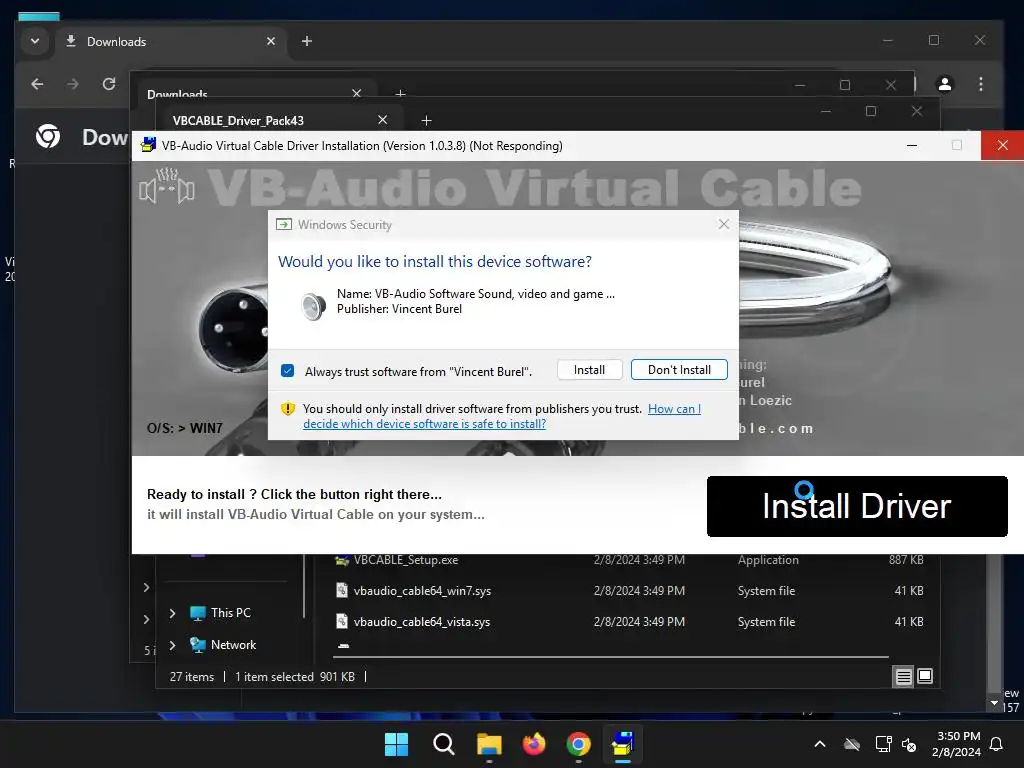
Task: Add a new tab next to VBCABLE_Driver_Pack43
Action: pyautogui.click(x=426, y=120)
